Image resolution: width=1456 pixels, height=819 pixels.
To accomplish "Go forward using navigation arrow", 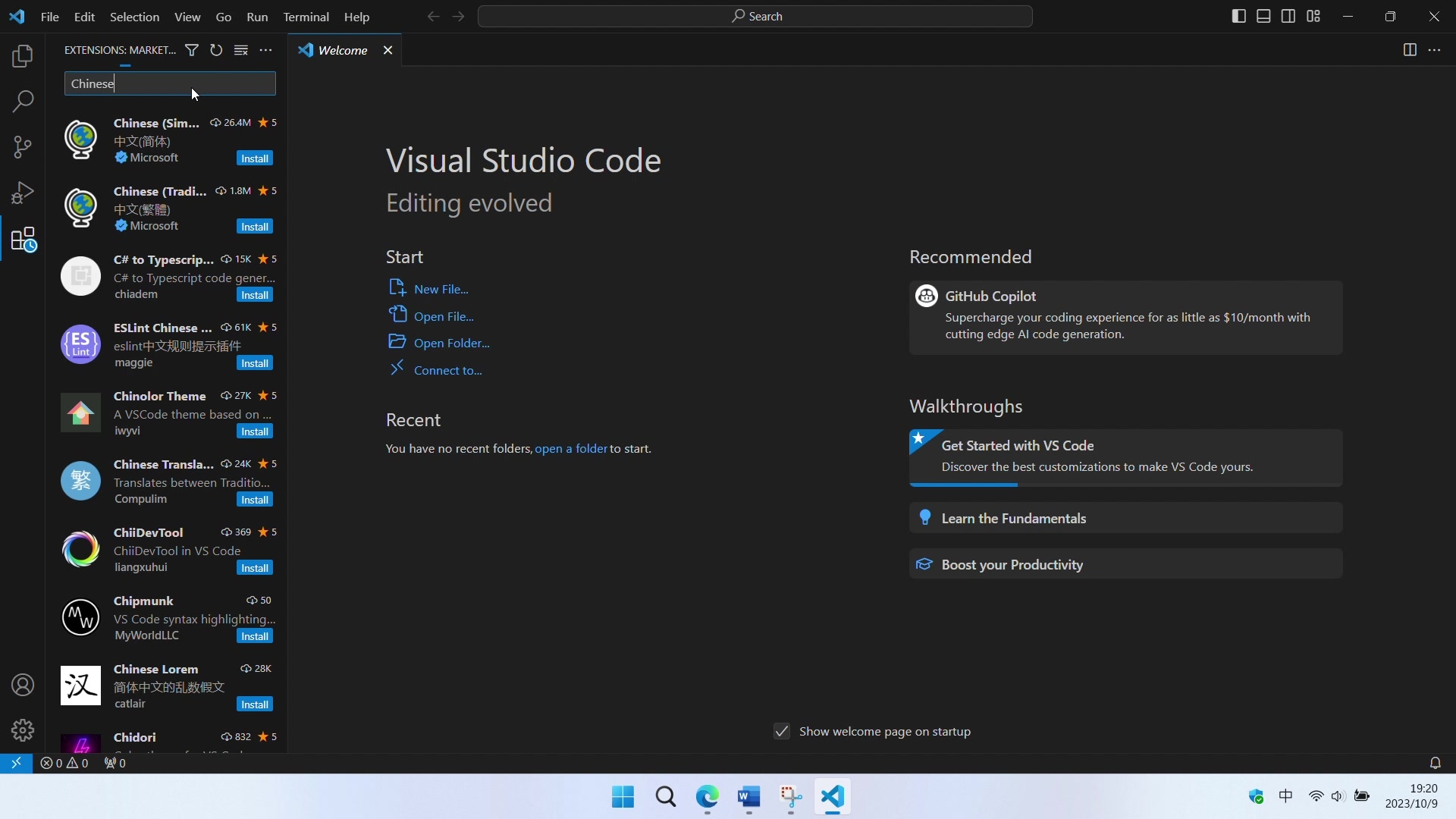I will [458, 16].
